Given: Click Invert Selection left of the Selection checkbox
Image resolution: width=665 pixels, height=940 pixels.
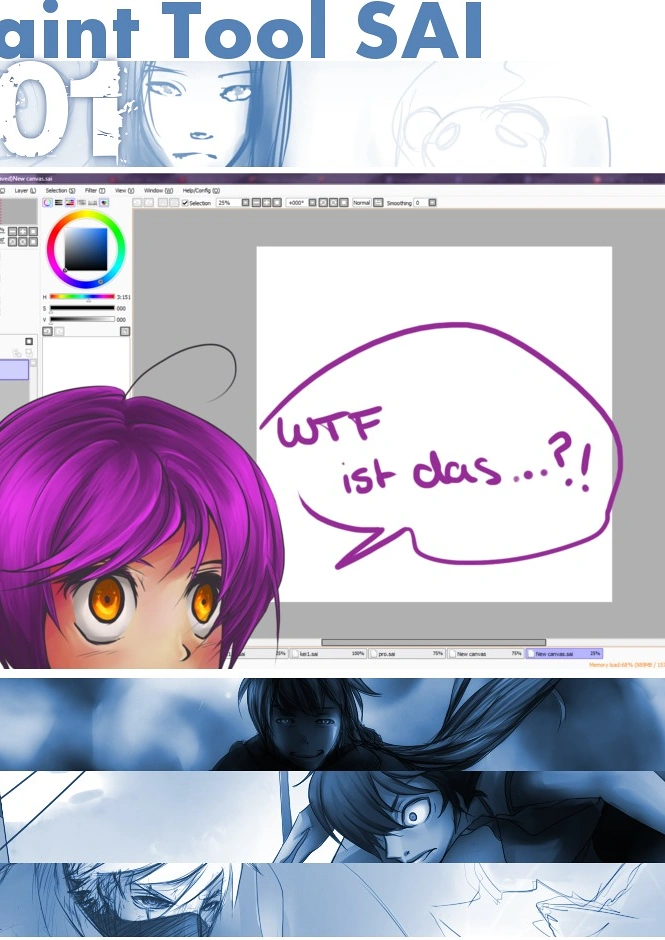Looking at the screenshot, I should (174, 203).
